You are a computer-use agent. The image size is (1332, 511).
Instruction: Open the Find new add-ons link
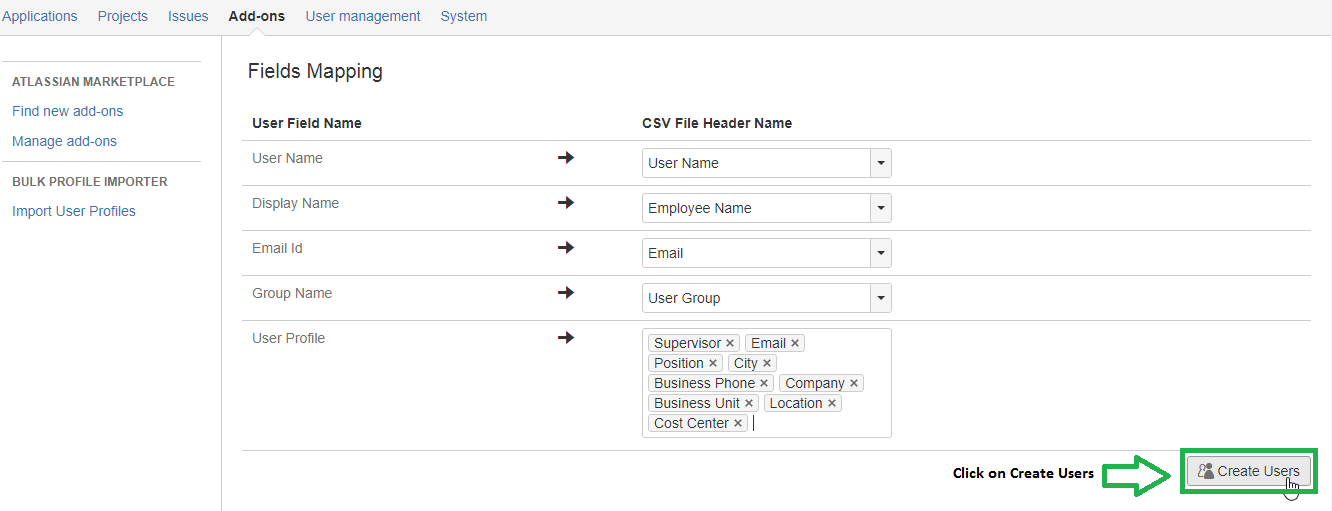(x=68, y=111)
